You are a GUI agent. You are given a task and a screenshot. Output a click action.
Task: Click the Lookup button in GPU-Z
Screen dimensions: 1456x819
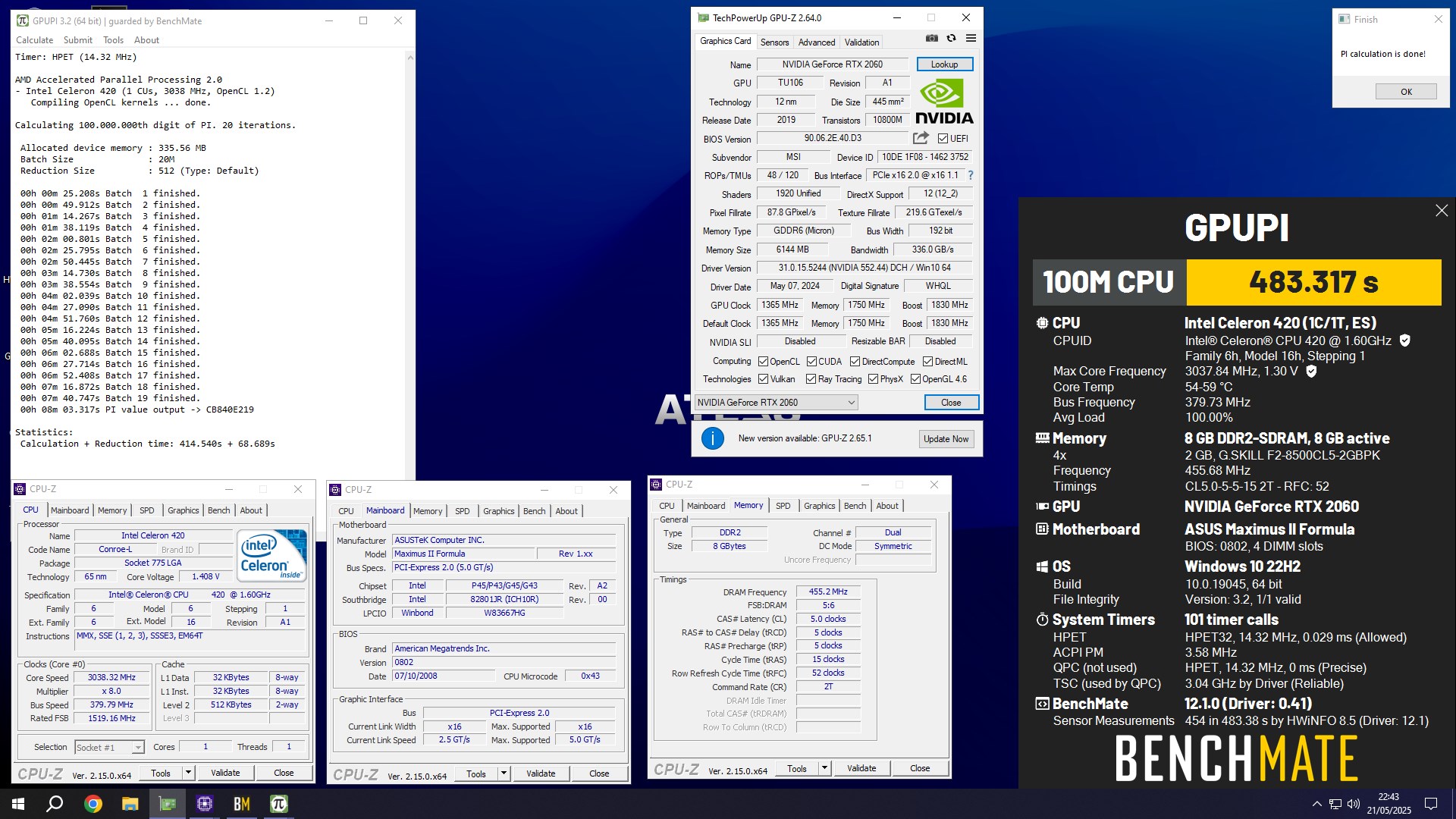[x=944, y=64]
